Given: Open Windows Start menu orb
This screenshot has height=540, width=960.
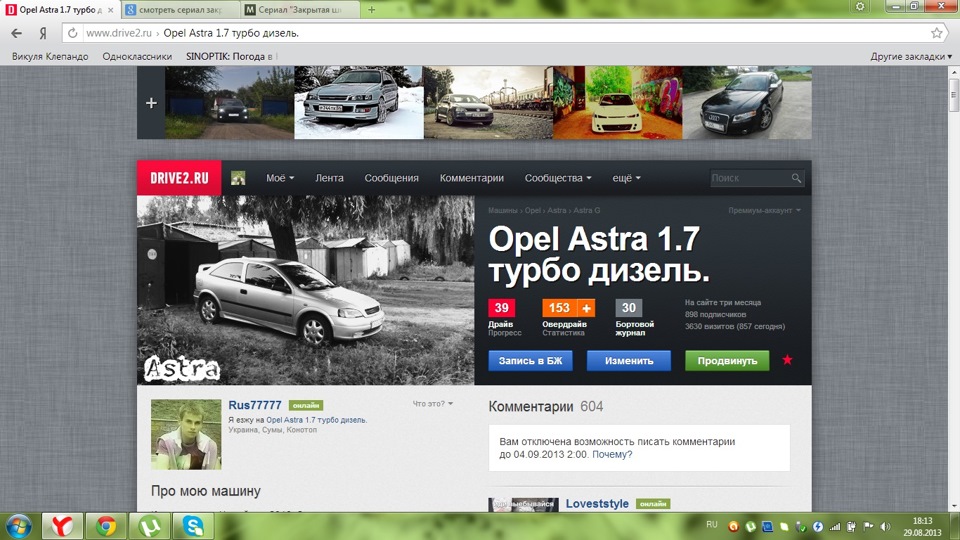Looking at the screenshot, I should pos(18,526).
